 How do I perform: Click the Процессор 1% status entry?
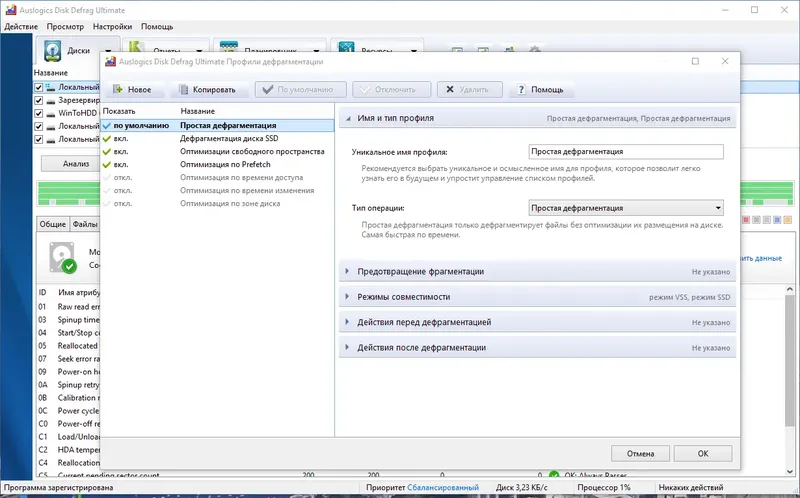[x=604, y=488]
